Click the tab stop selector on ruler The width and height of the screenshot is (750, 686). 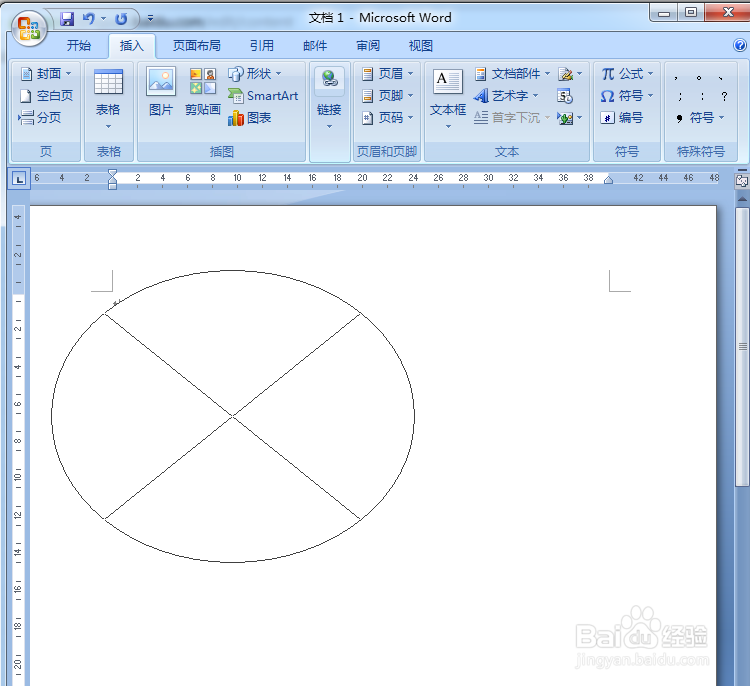pyautogui.click(x=19, y=179)
